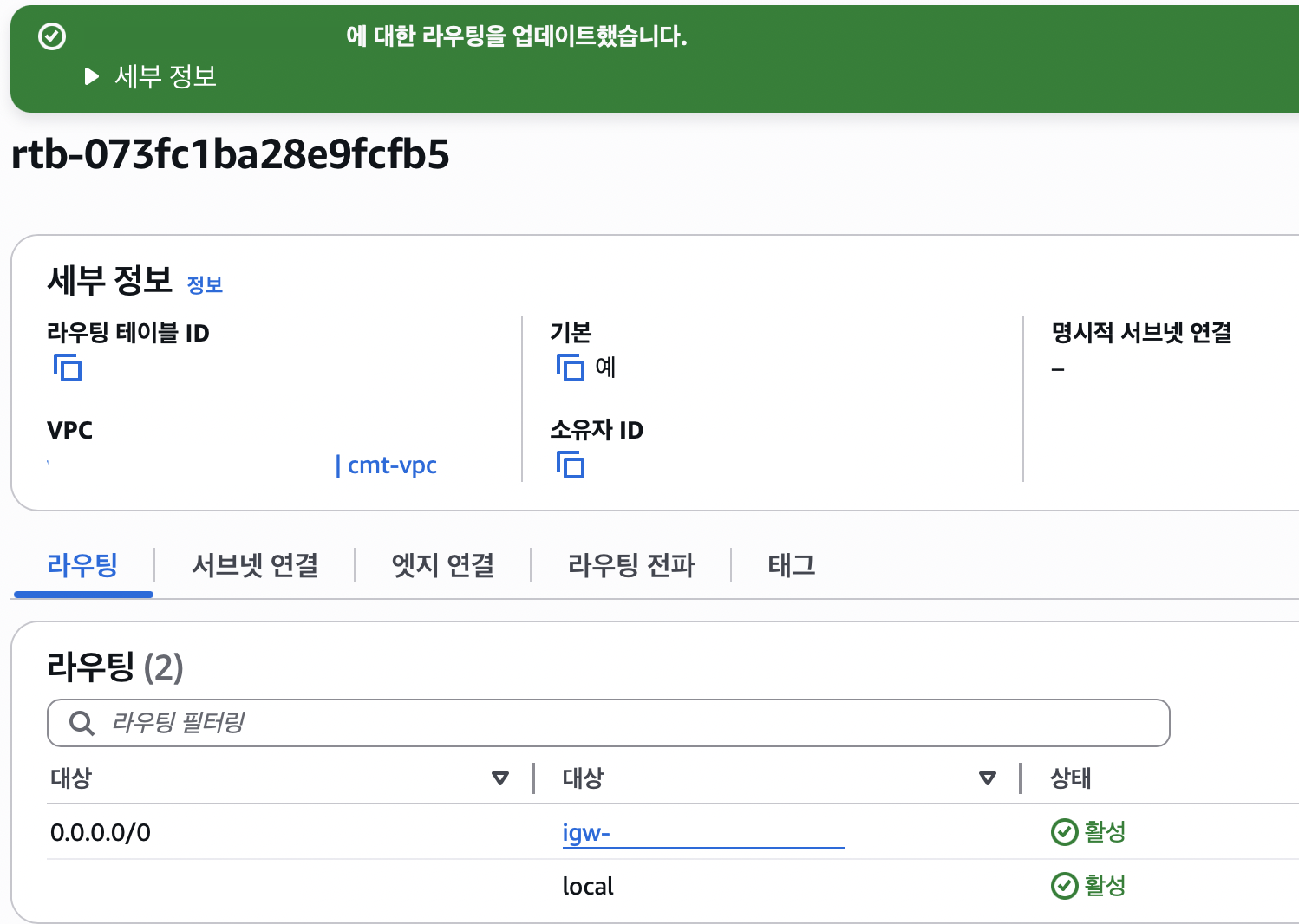Open the 엣지 연결 tab

[x=442, y=565]
